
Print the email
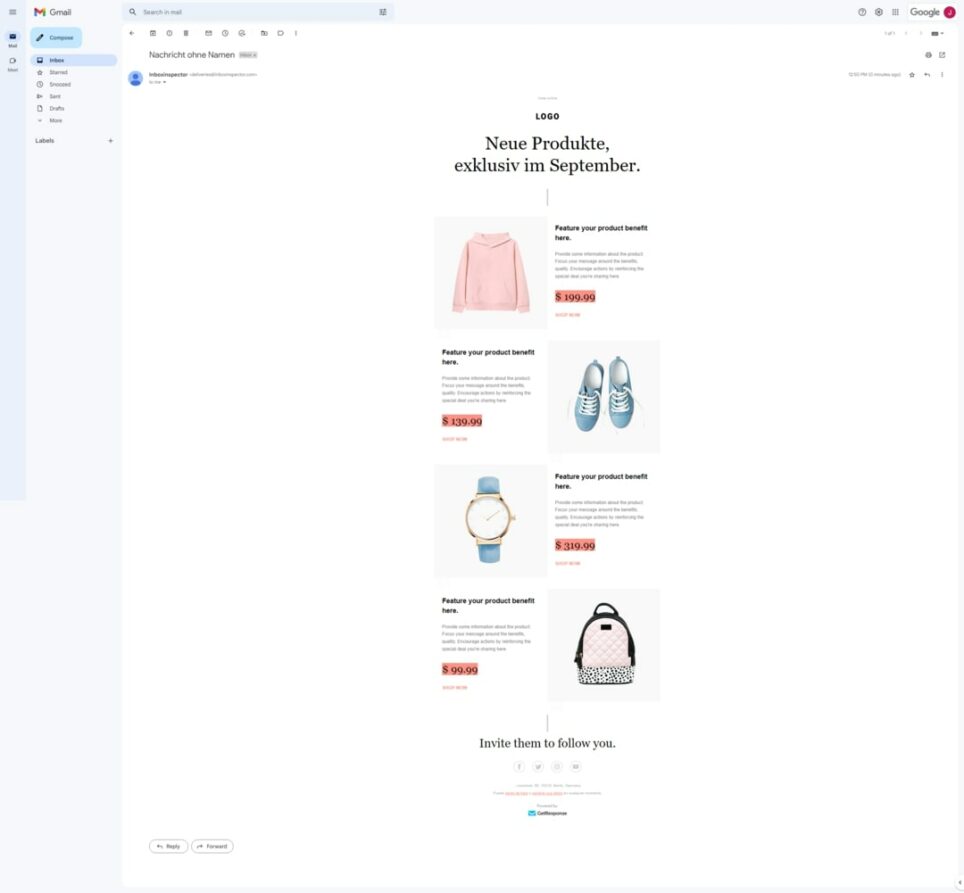pyautogui.click(x=928, y=55)
